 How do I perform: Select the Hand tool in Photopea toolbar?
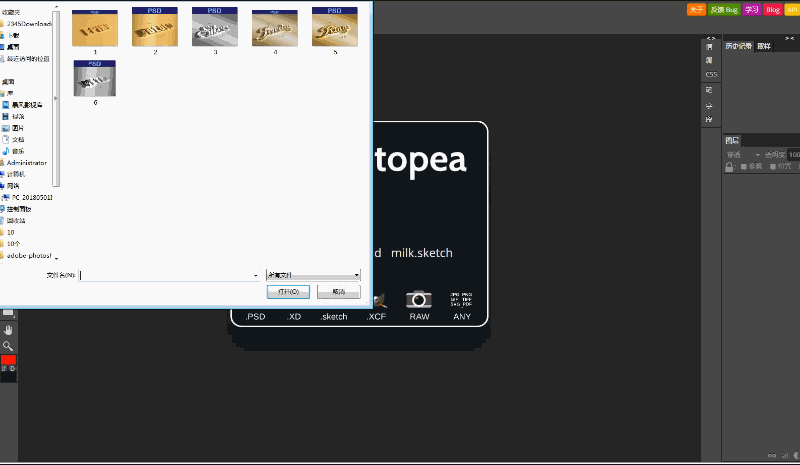[8, 330]
